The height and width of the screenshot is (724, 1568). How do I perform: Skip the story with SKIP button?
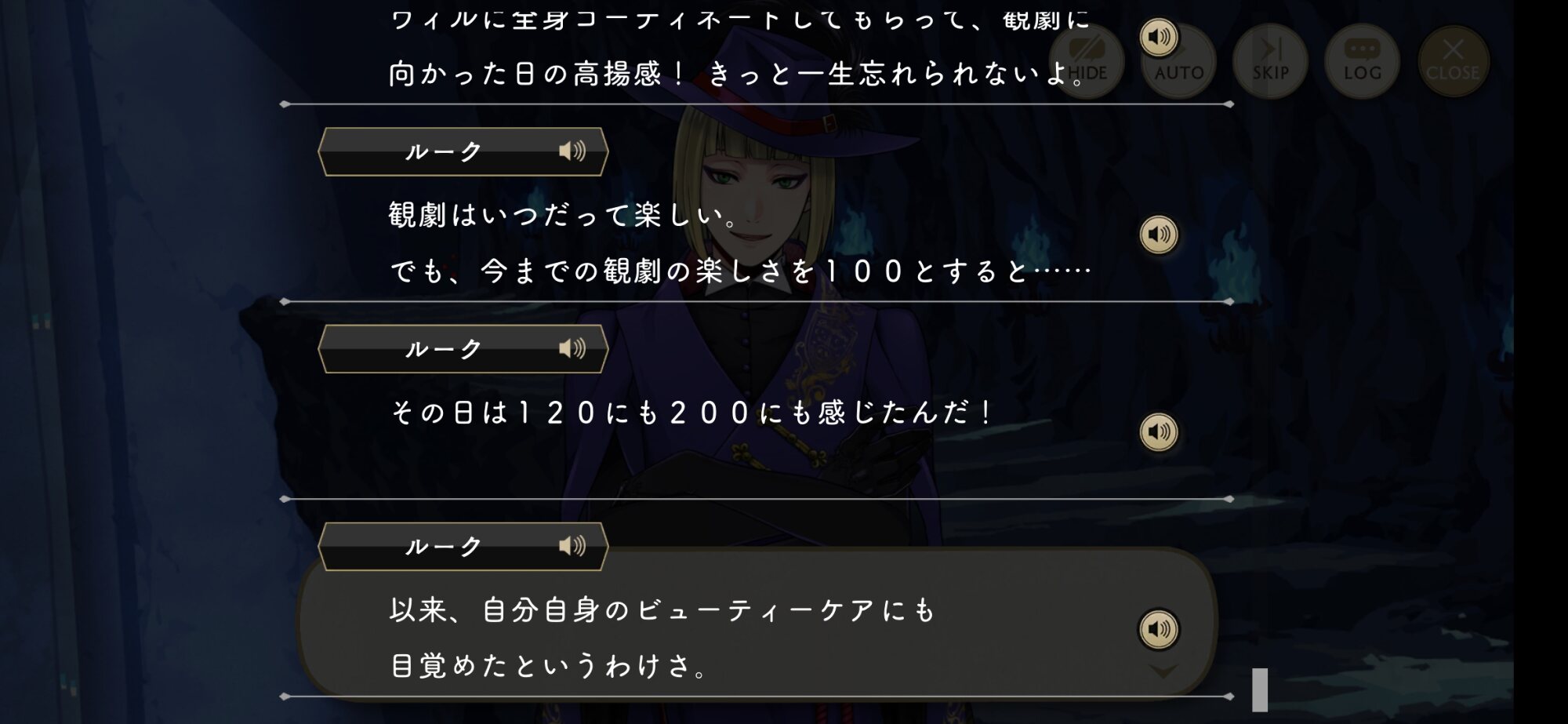coord(1271,61)
